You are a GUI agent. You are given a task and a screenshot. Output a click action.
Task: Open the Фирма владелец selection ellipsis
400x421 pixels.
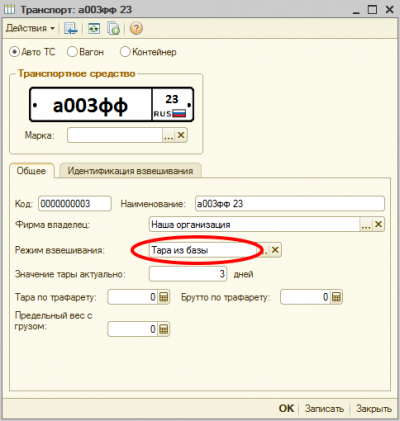[x=366, y=224]
